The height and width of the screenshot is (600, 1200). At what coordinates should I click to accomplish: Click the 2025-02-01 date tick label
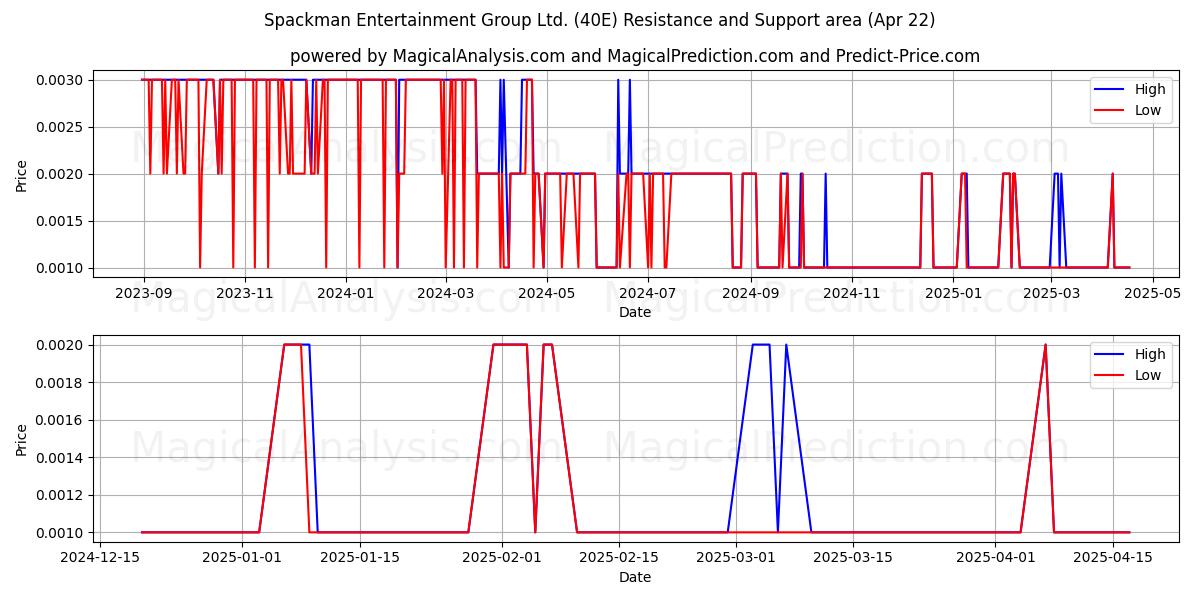[502, 557]
